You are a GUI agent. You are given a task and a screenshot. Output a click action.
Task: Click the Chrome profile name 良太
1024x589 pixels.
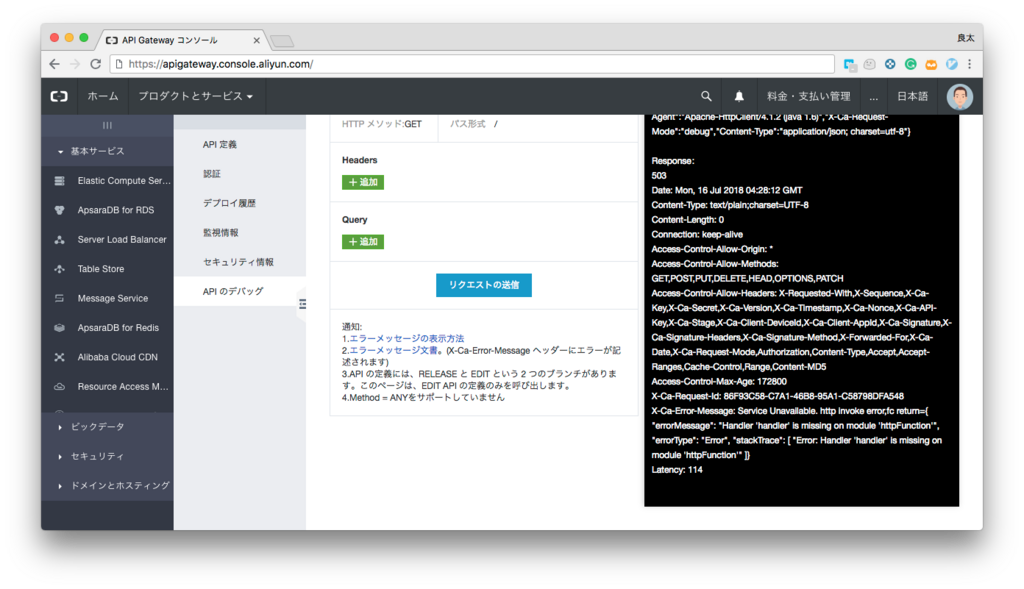[966, 38]
